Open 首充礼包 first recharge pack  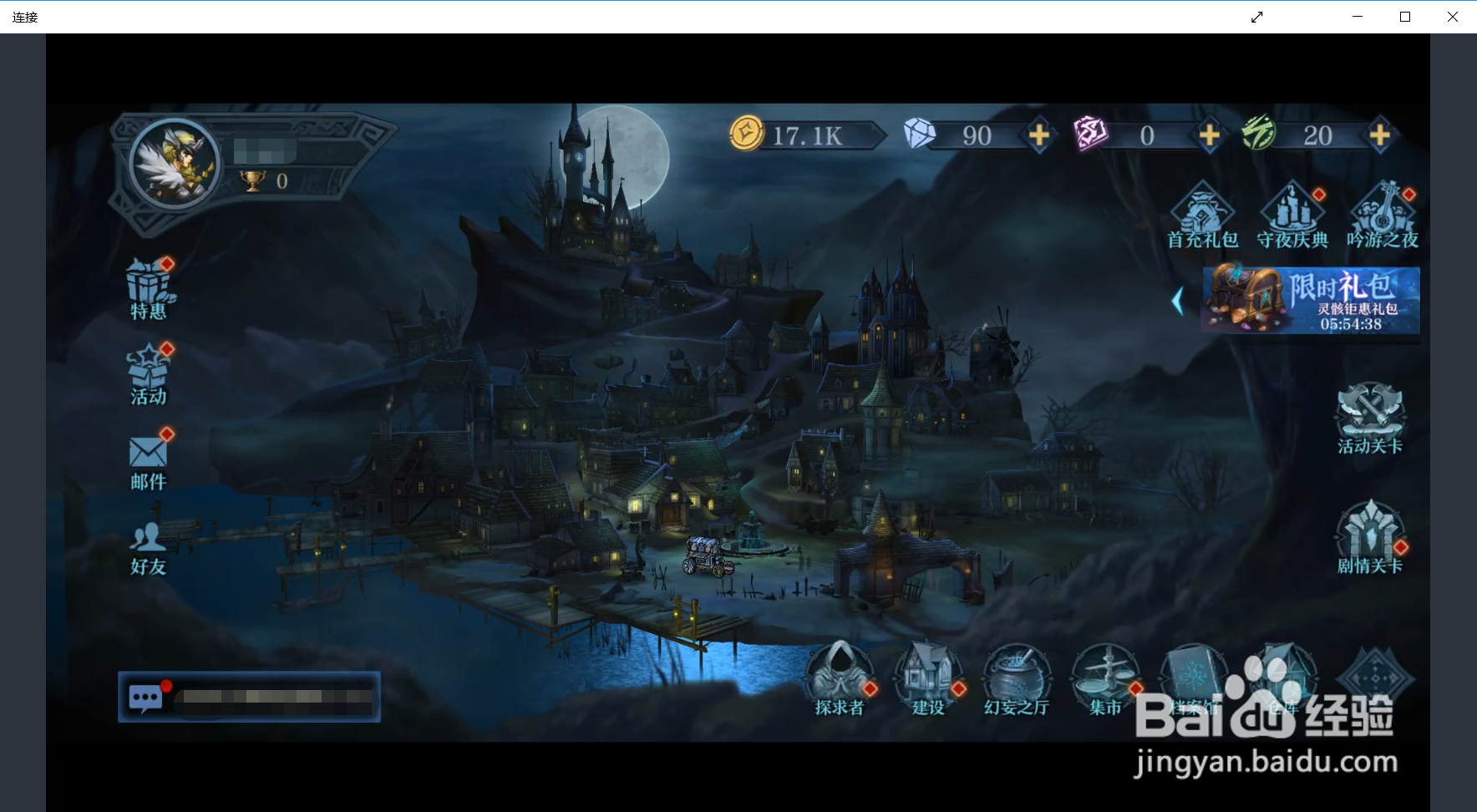click(1202, 216)
